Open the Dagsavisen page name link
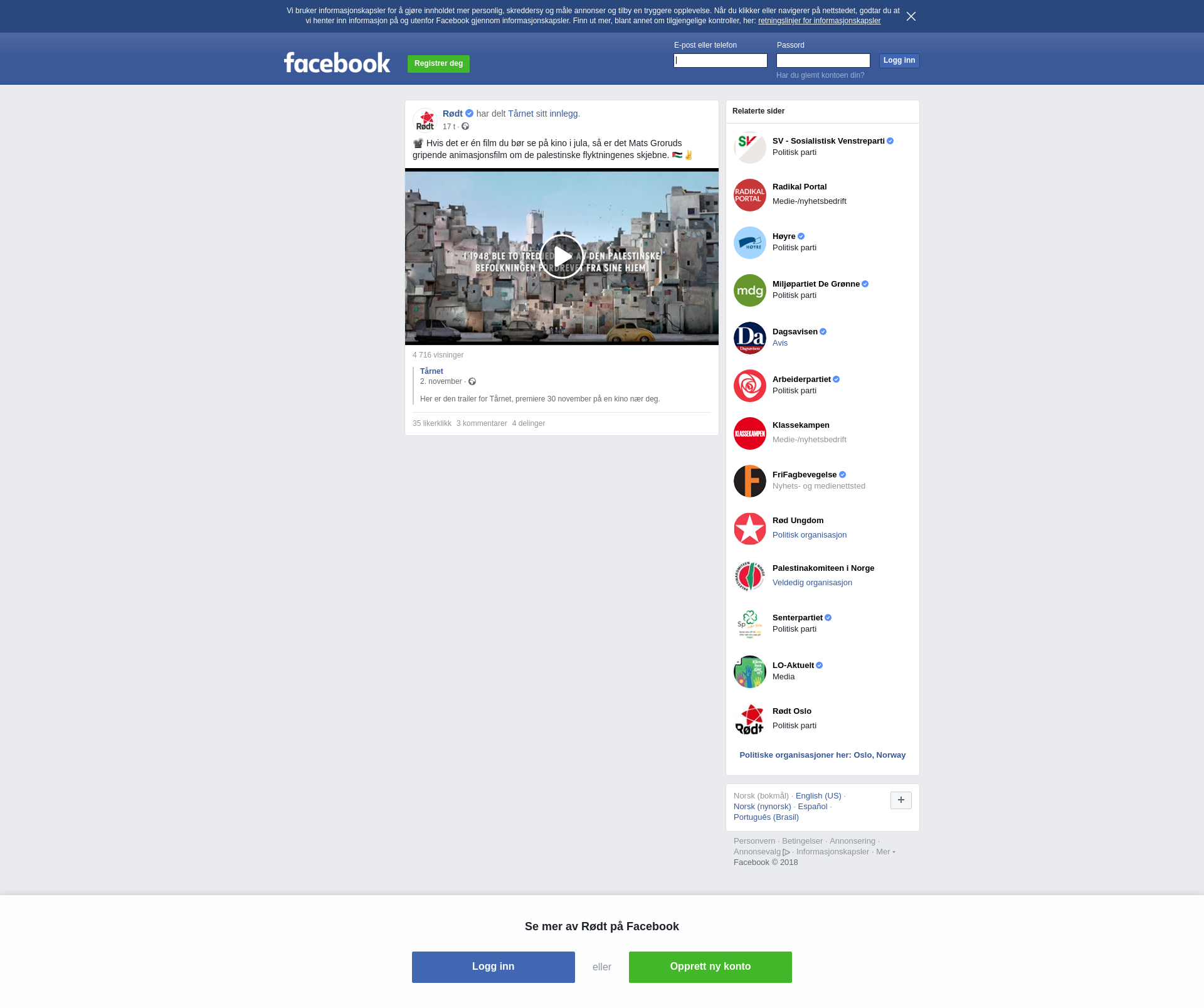 [795, 332]
